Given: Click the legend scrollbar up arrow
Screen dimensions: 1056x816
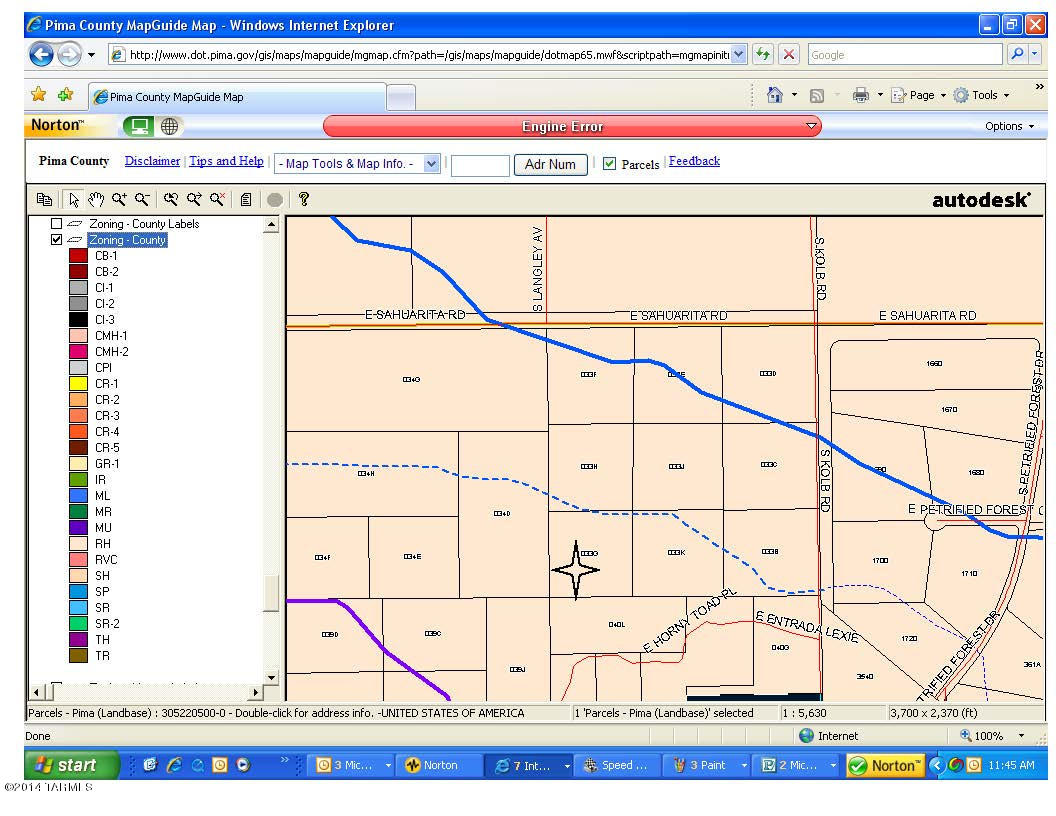Looking at the screenshot, I should [271, 224].
